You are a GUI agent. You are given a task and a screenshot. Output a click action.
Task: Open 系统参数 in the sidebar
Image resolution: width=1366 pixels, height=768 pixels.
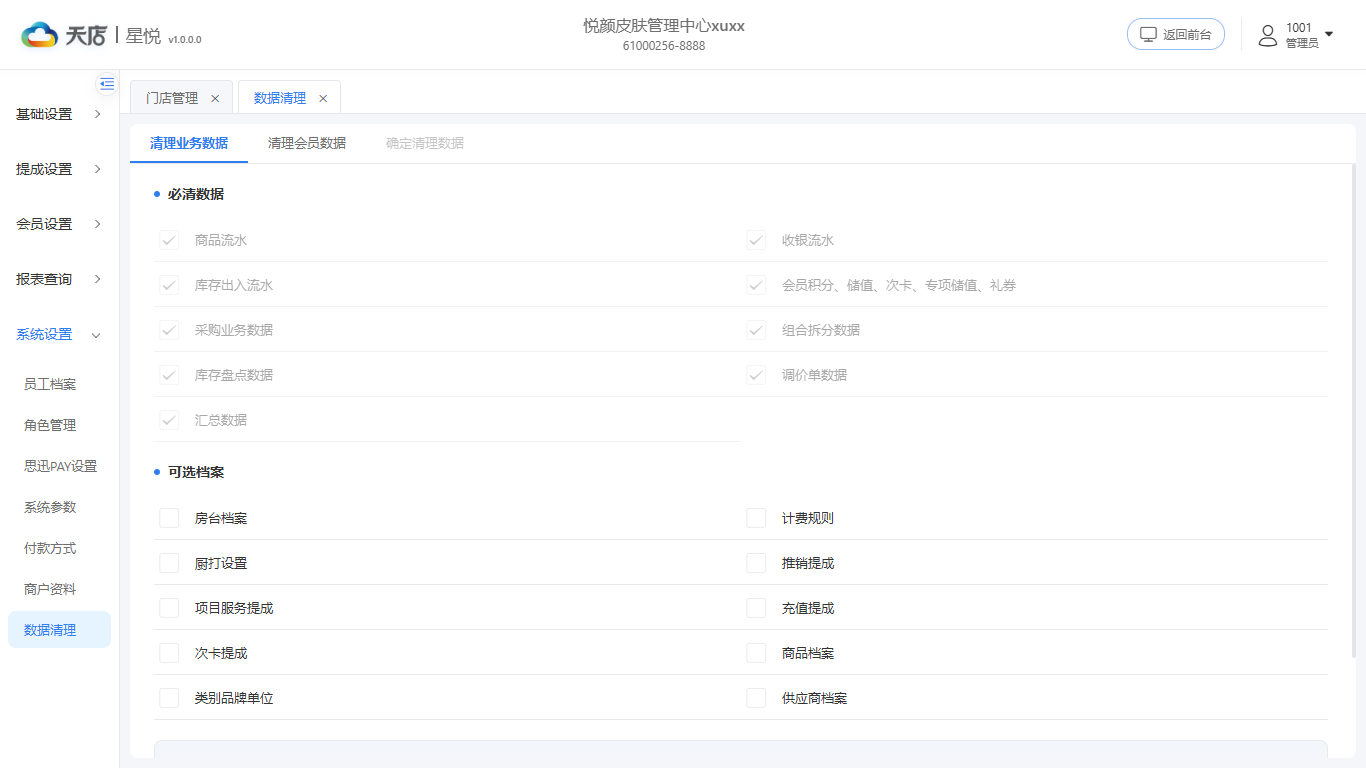60,507
